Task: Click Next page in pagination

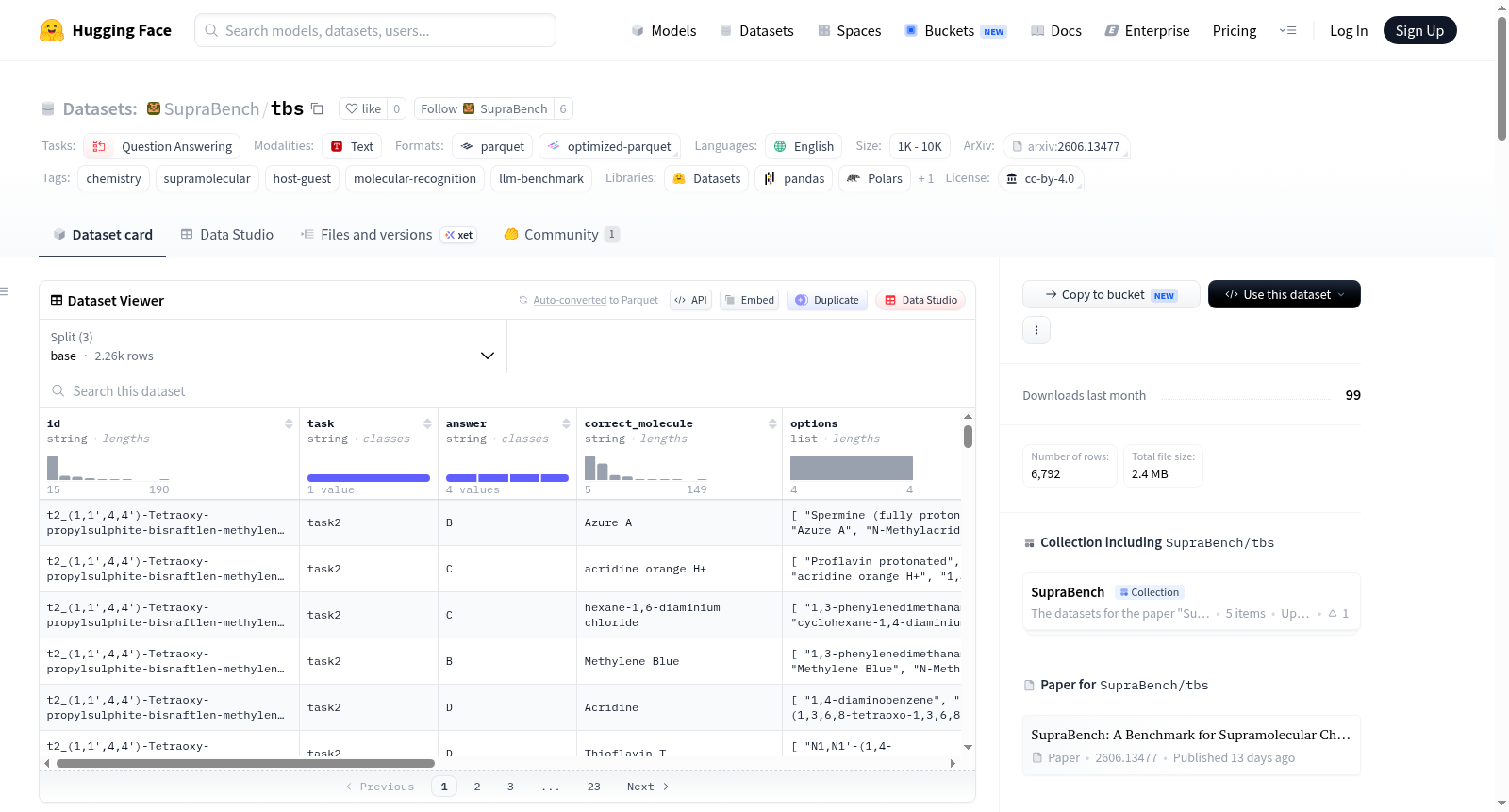Action: 648,787
